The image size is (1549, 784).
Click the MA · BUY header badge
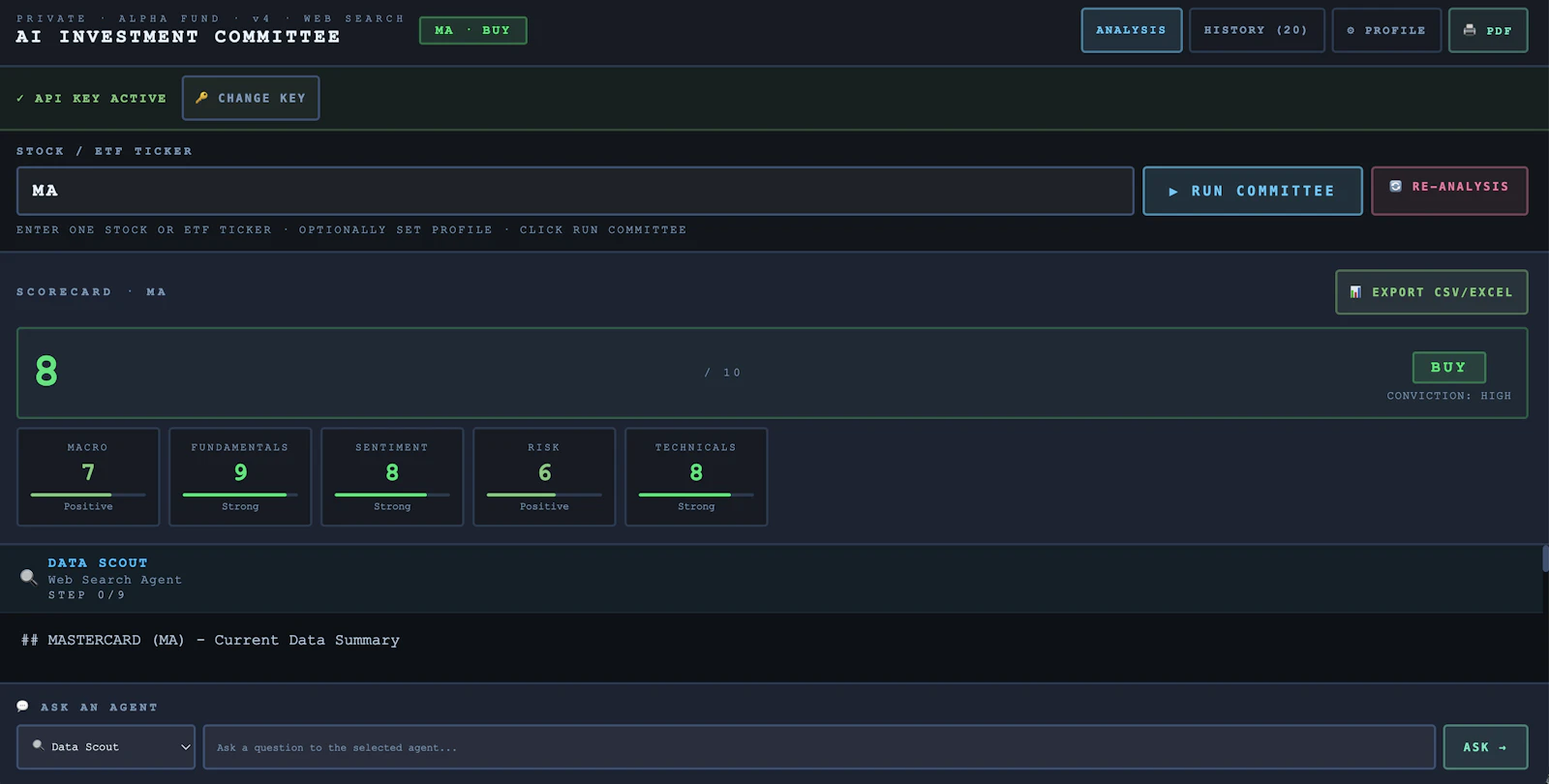(472, 30)
